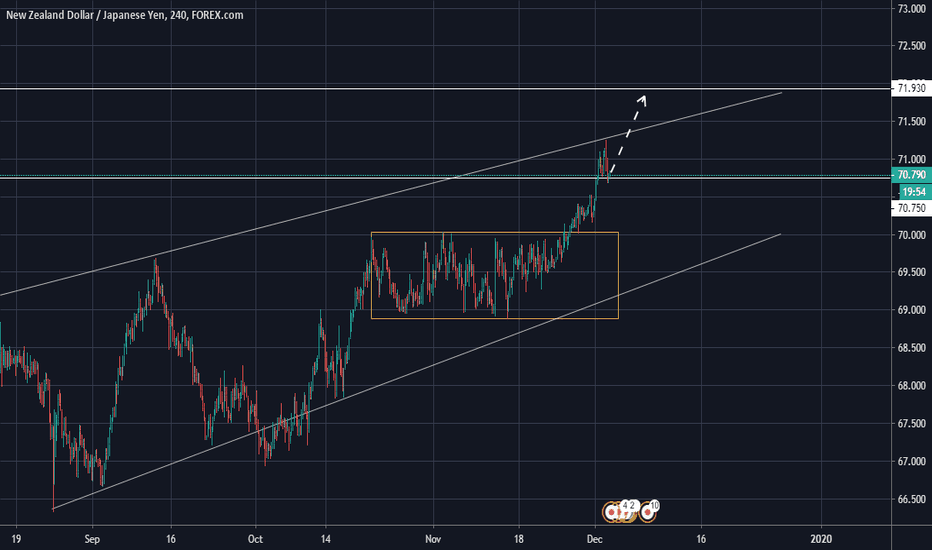Click the 19:54 candle countdown label
The image size is (932, 550).
(910, 191)
